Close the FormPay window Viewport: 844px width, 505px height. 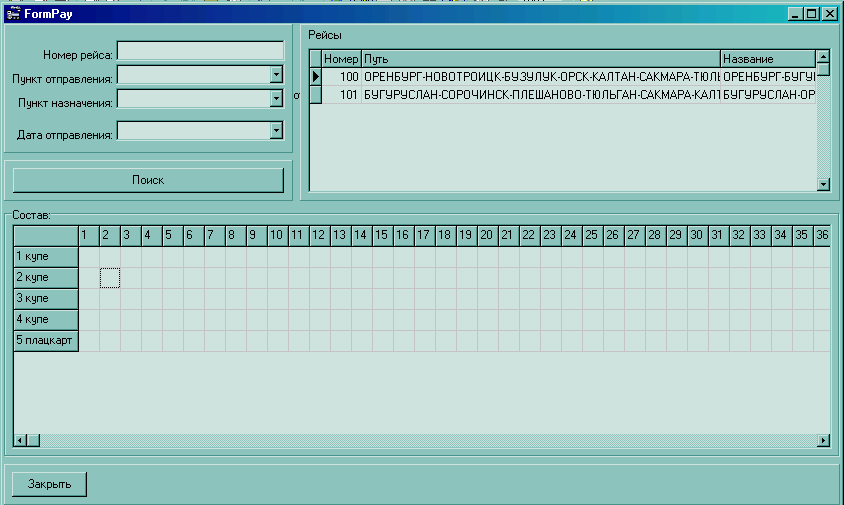pyautogui.click(x=829, y=14)
